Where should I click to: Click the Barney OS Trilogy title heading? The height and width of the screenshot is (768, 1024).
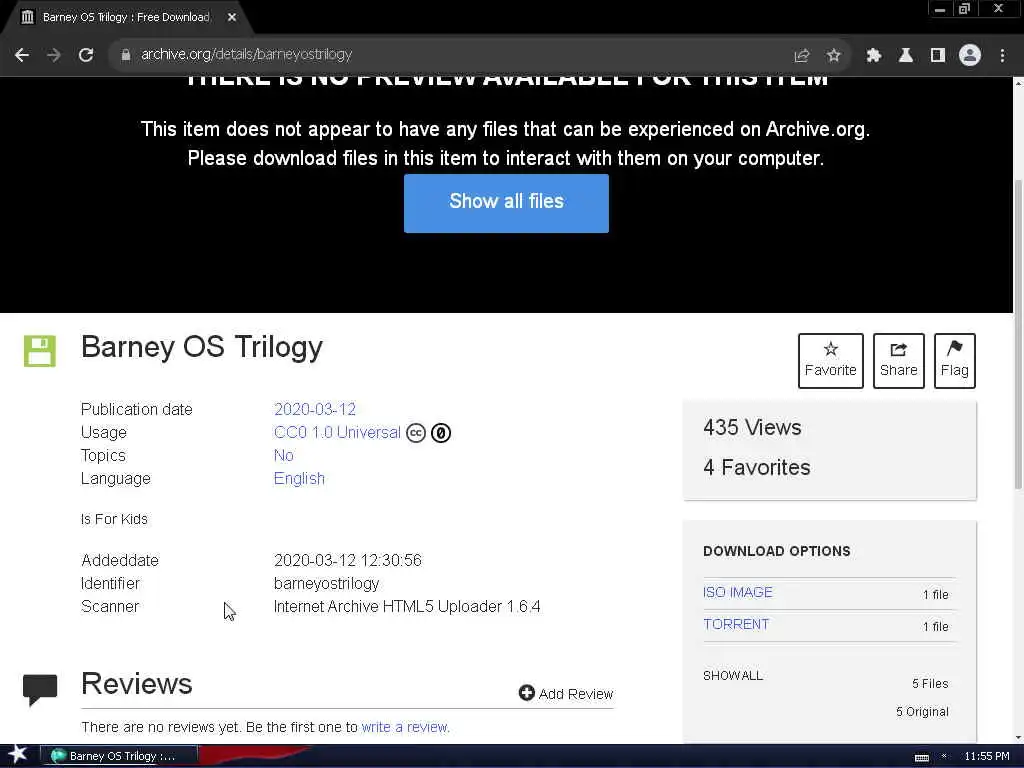(202, 347)
